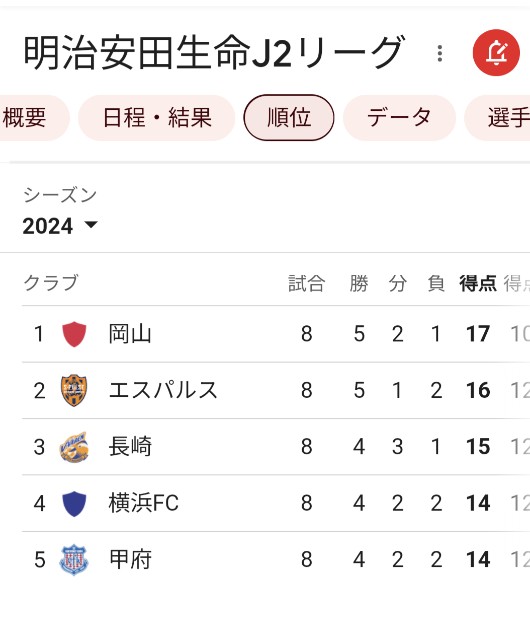Select the 順位 standings tab
Viewport: 530px width, 640px height.
click(289, 118)
